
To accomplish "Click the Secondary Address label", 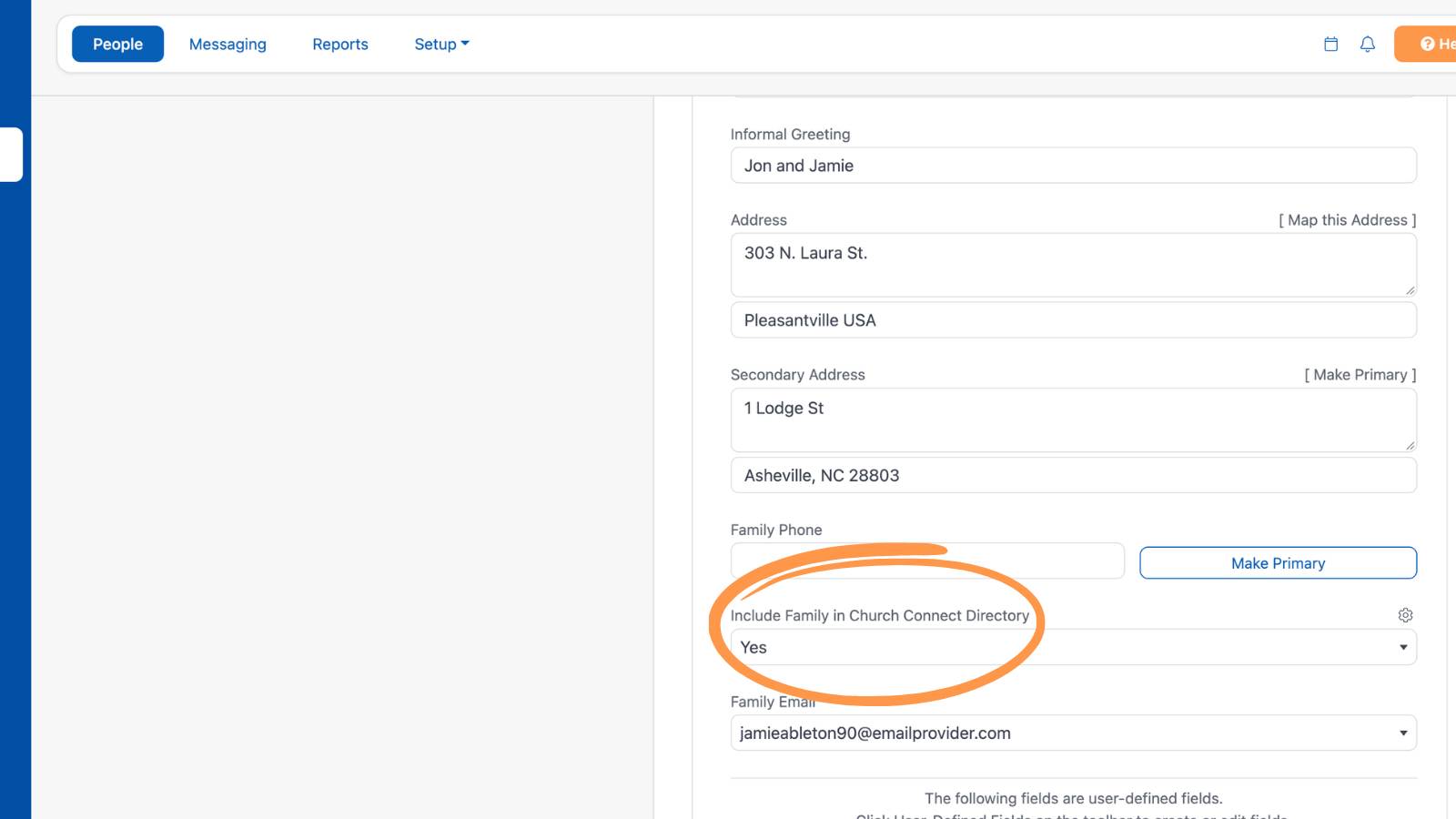I will coord(797,375).
